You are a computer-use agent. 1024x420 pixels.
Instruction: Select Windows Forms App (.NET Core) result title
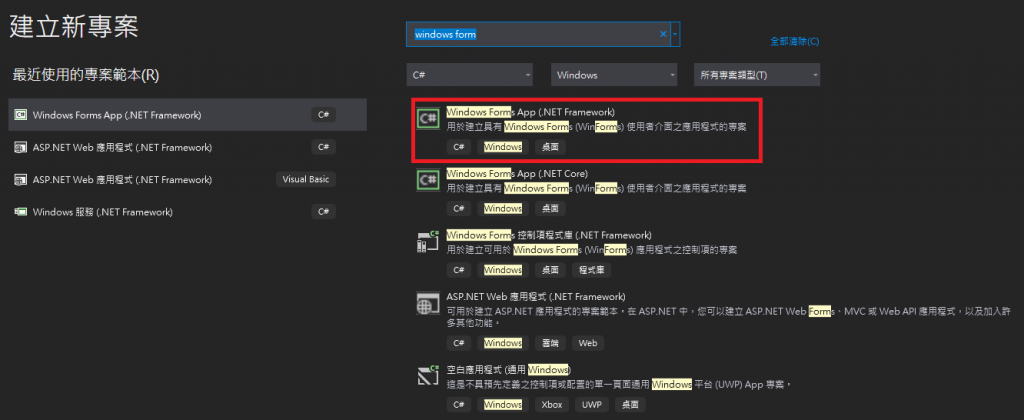click(x=517, y=174)
